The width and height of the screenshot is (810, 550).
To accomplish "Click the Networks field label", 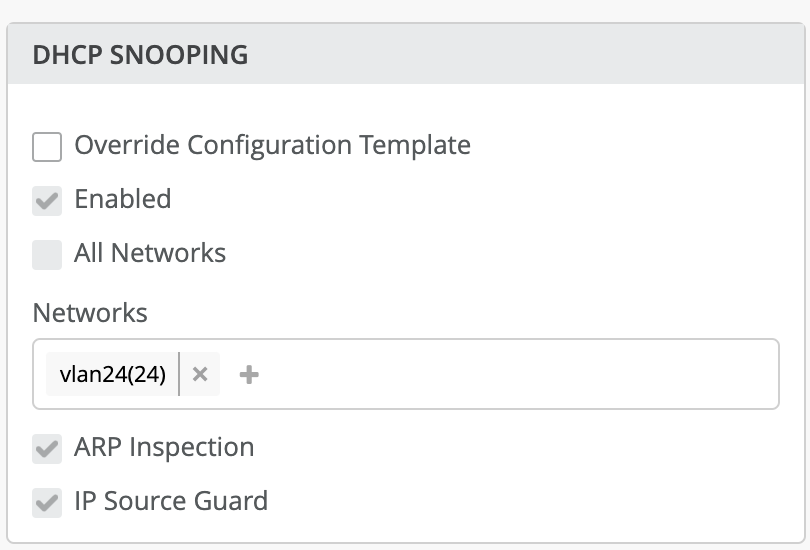I will 90,313.
